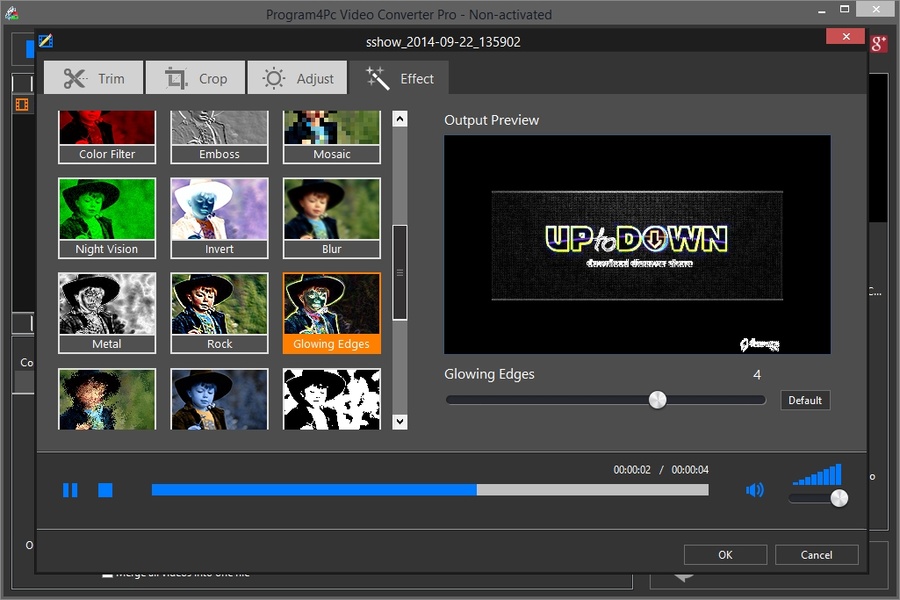Open the Crop tab
Image resolution: width=900 pixels, height=600 pixels.
(195, 78)
